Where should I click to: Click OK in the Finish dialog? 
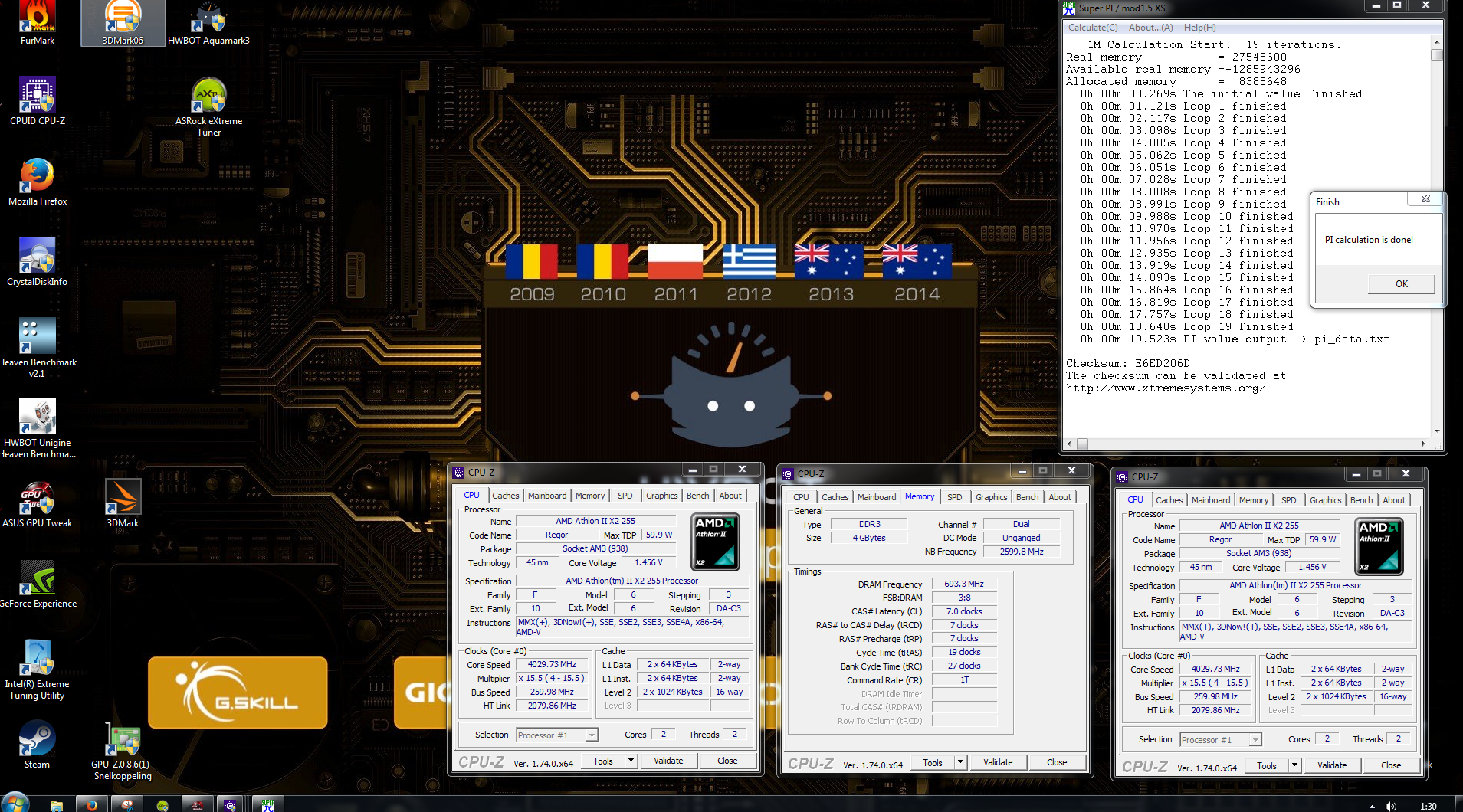(1401, 284)
